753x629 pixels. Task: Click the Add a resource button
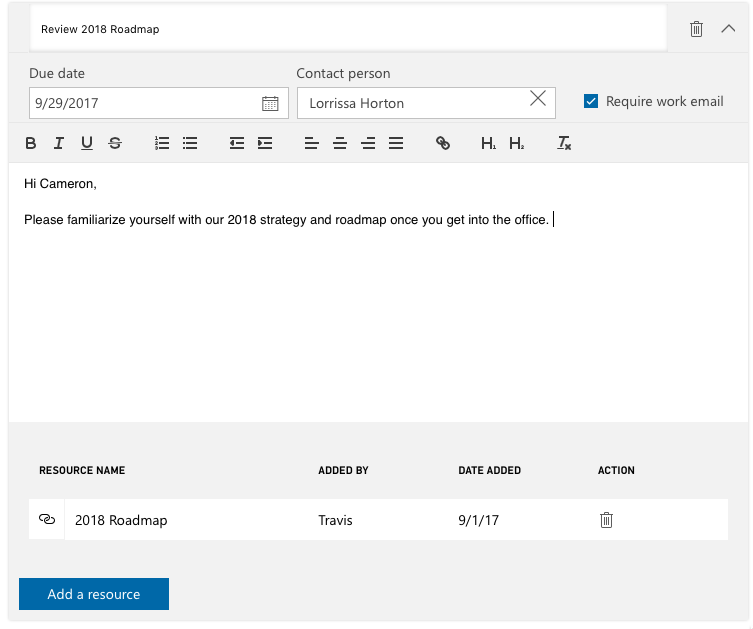tap(94, 594)
